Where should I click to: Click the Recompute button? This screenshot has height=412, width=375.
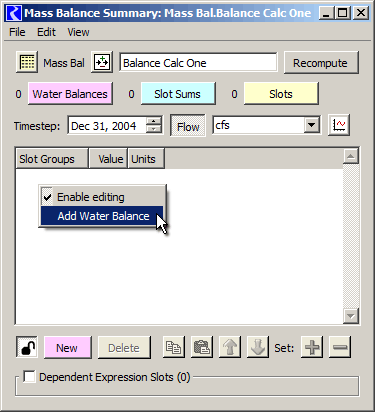321,63
